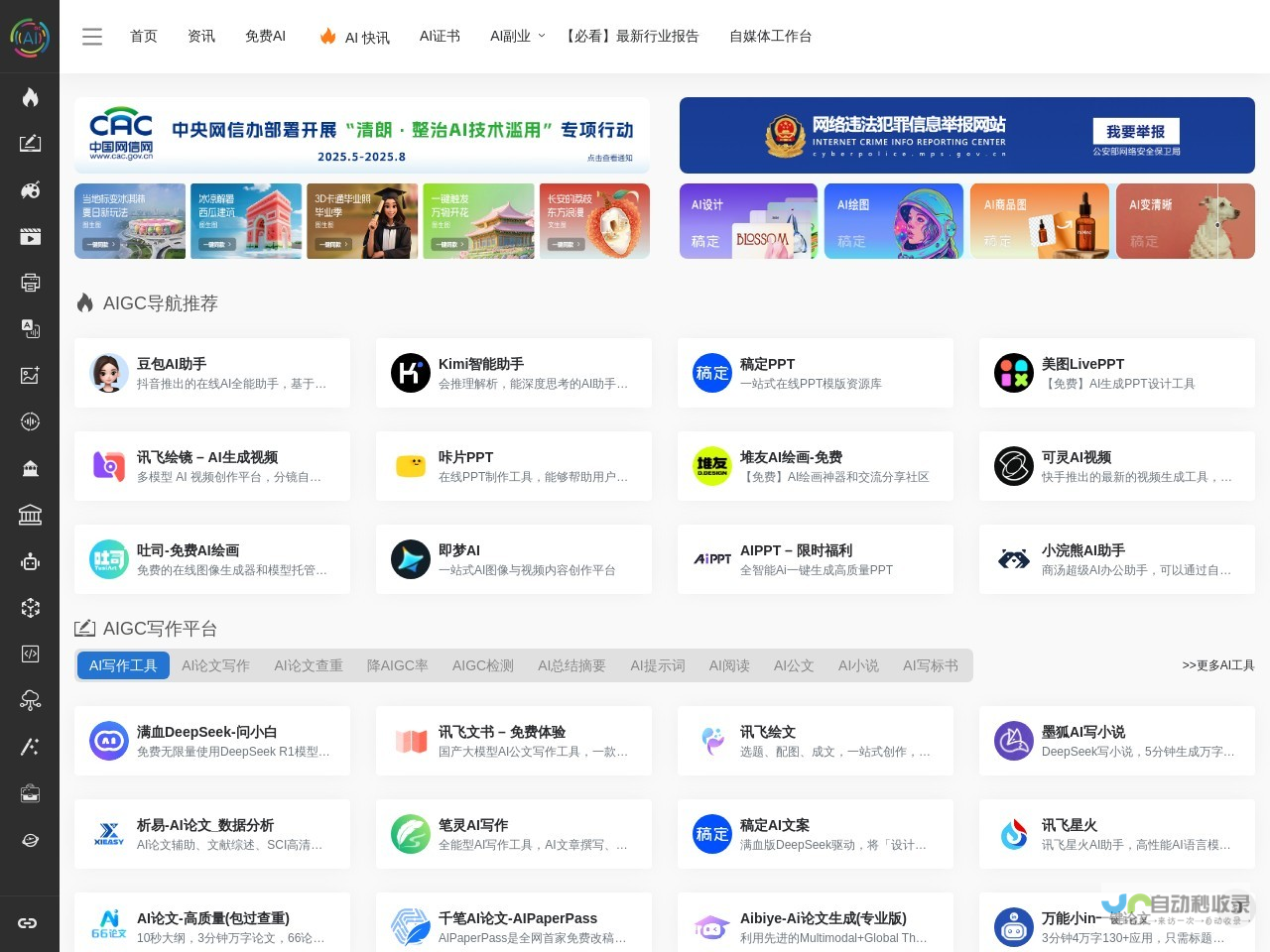Open the robot icon in the sidebar
1270x952 pixels.
30,561
